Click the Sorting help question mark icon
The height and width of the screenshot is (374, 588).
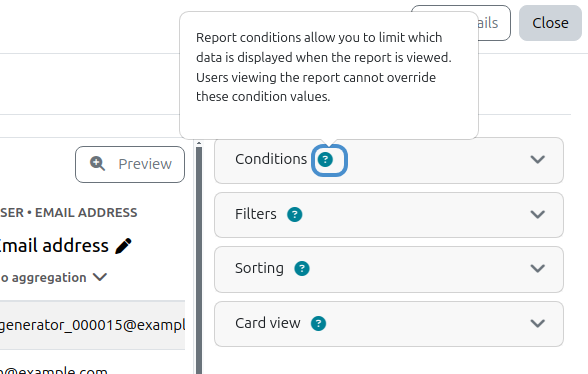point(302,269)
